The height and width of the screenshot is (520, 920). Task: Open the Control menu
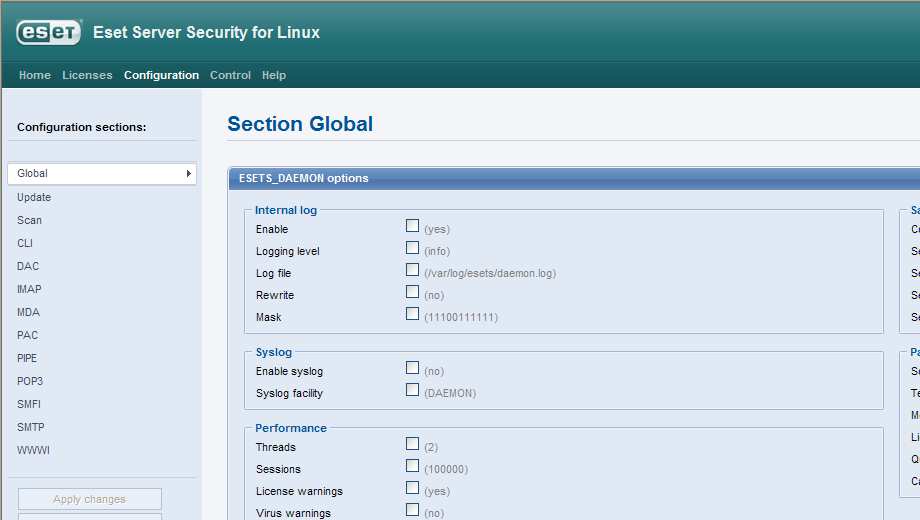[230, 75]
